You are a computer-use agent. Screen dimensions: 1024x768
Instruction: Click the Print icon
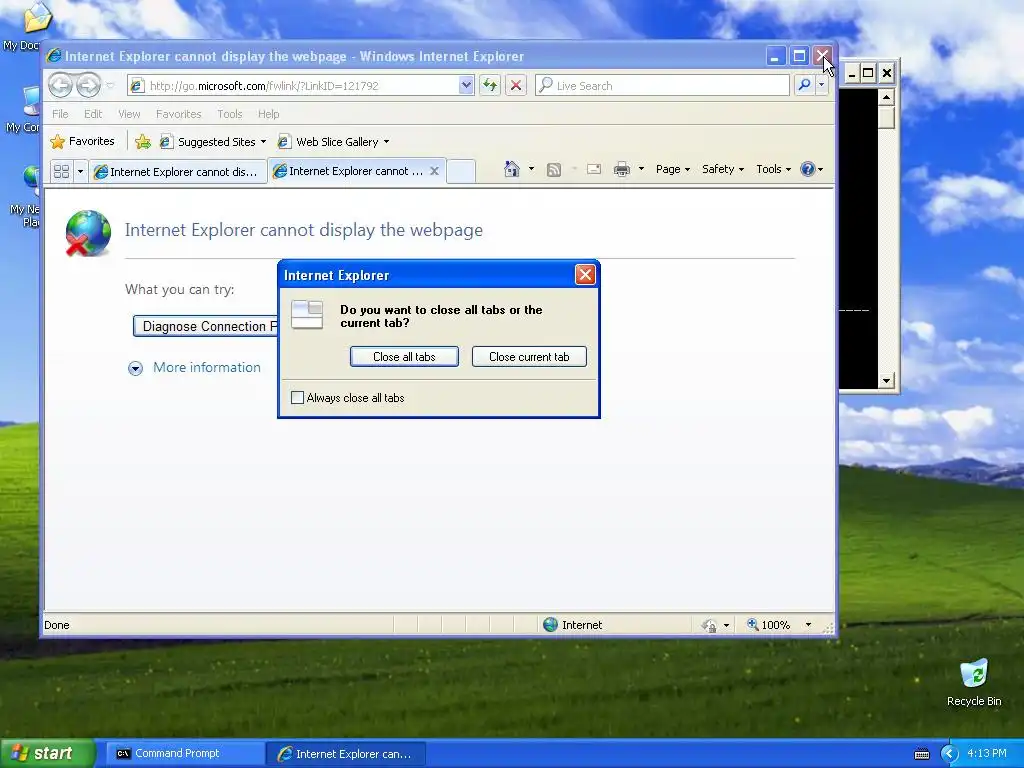tap(622, 170)
